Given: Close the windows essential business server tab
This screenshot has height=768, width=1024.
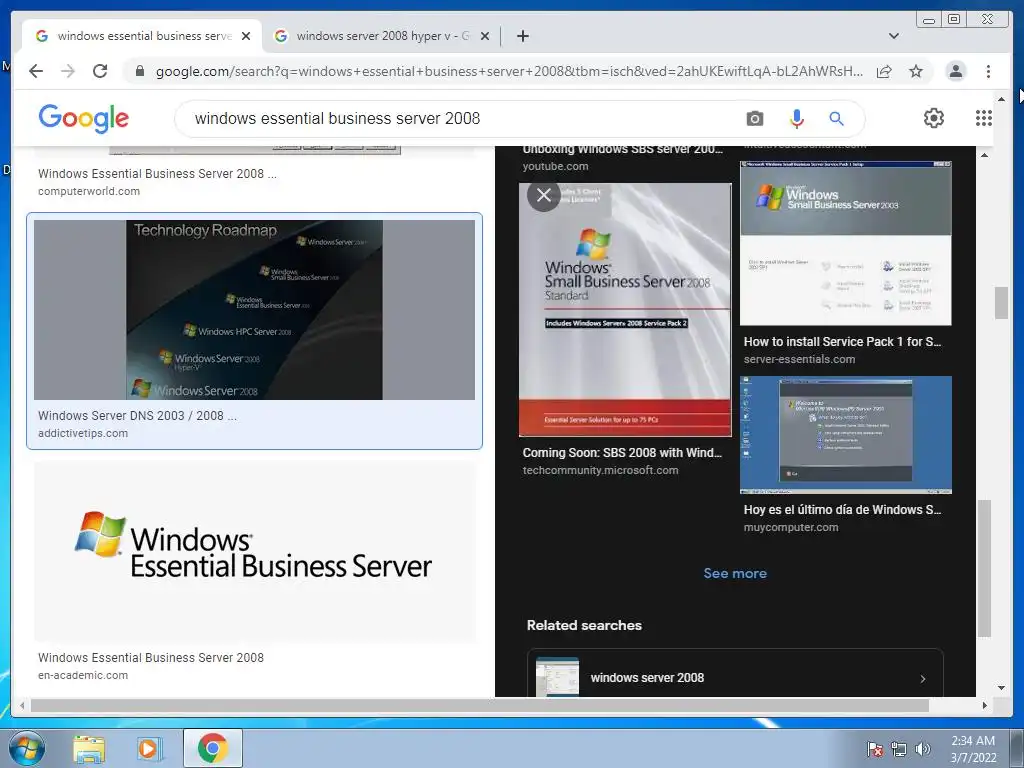Looking at the screenshot, I should tap(246, 36).
